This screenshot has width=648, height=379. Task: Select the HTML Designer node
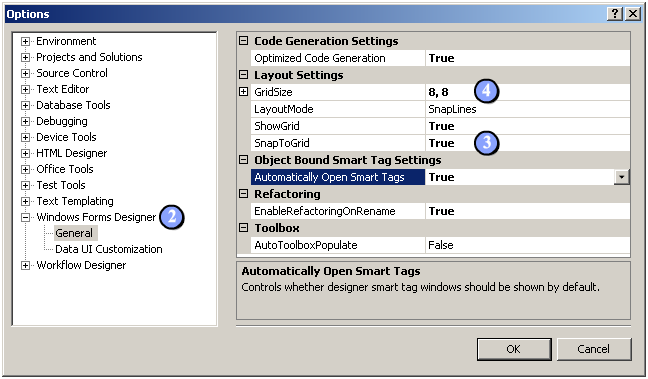[71, 153]
